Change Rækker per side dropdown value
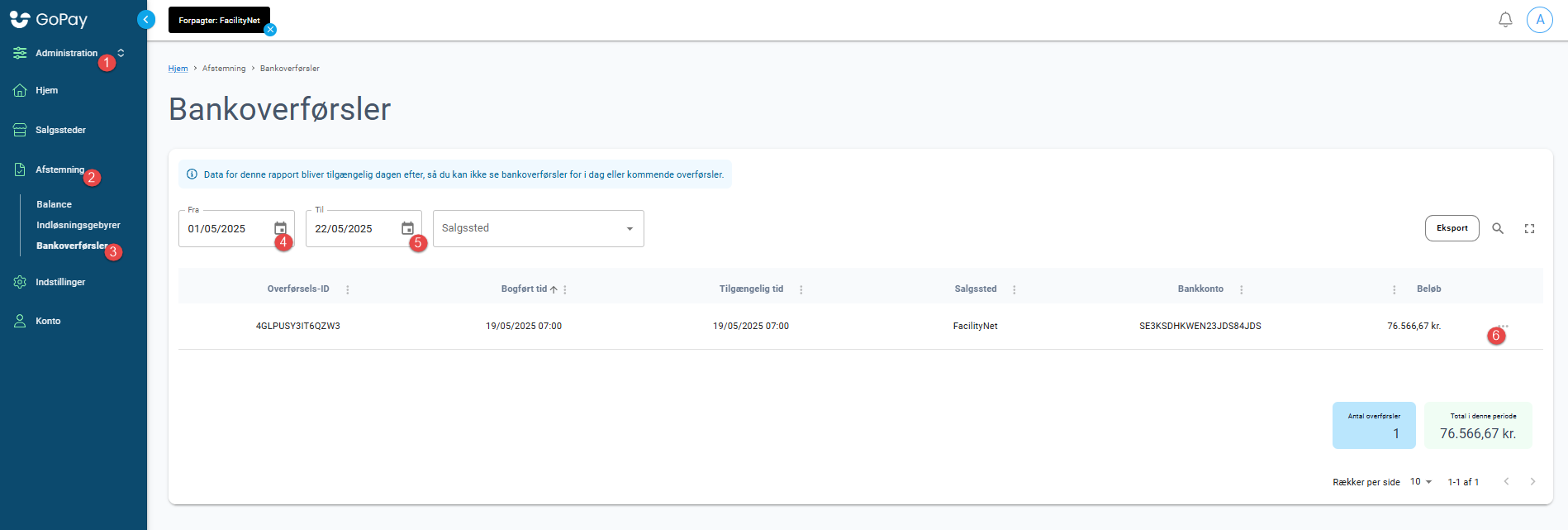The height and width of the screenshot is (530, 1568). pyautogui.click(x=1421, y=481)
